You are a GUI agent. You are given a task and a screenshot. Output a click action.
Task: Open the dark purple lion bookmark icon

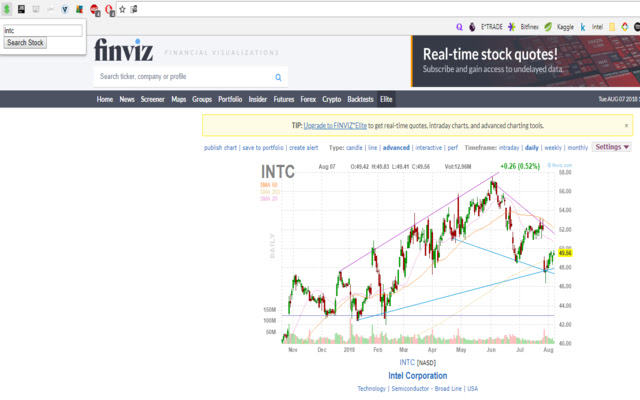pos(472,27)
